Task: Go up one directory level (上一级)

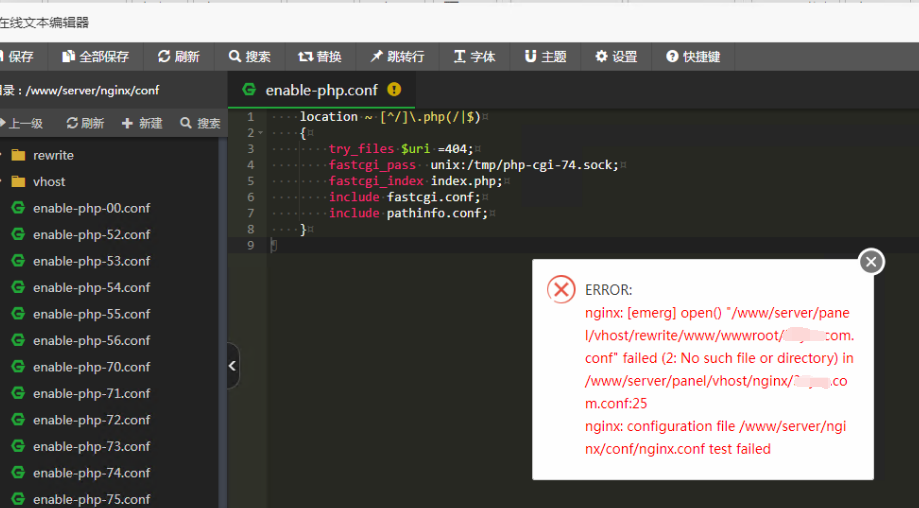Action: pyautogui.click(x=20, y=124)
